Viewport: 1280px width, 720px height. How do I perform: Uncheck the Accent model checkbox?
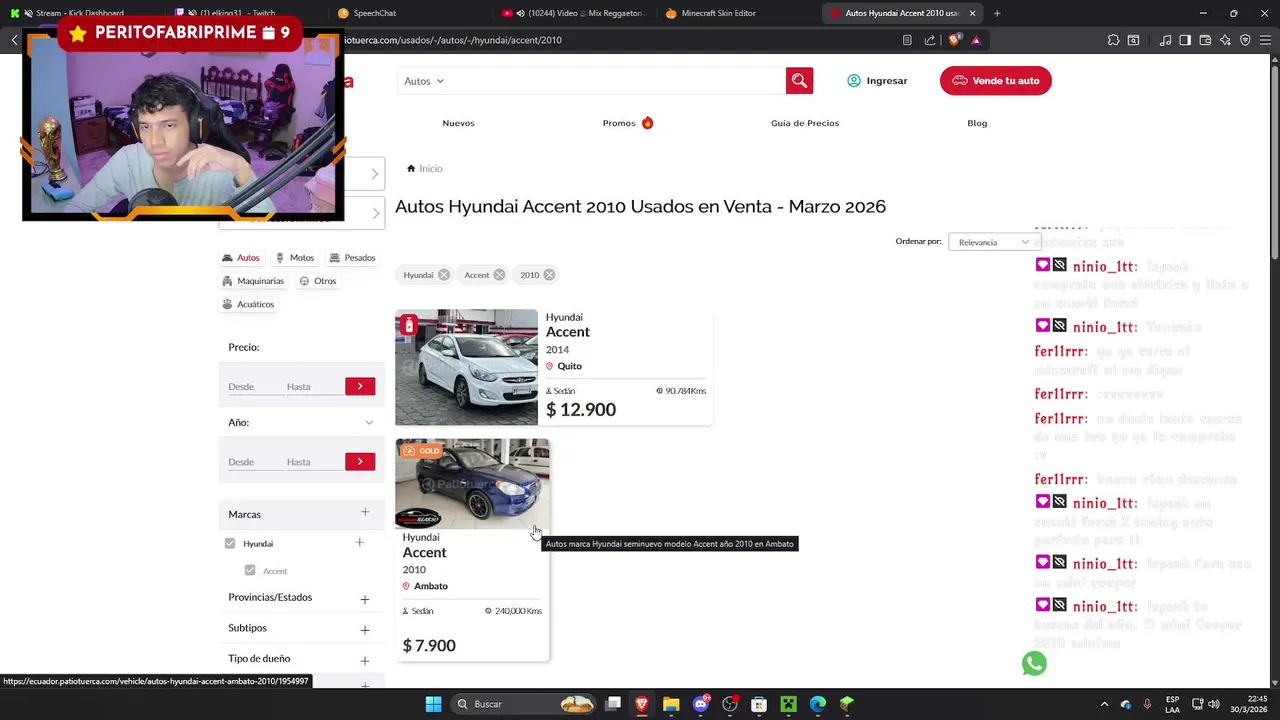[x=250, y=570]
